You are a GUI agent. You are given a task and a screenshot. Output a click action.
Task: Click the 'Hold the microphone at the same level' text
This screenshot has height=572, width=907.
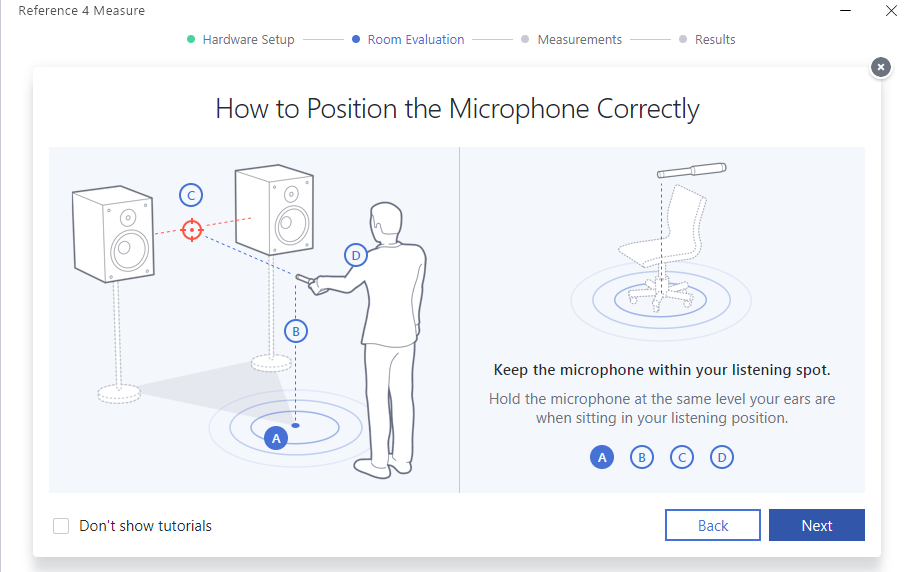click(662, 408)
